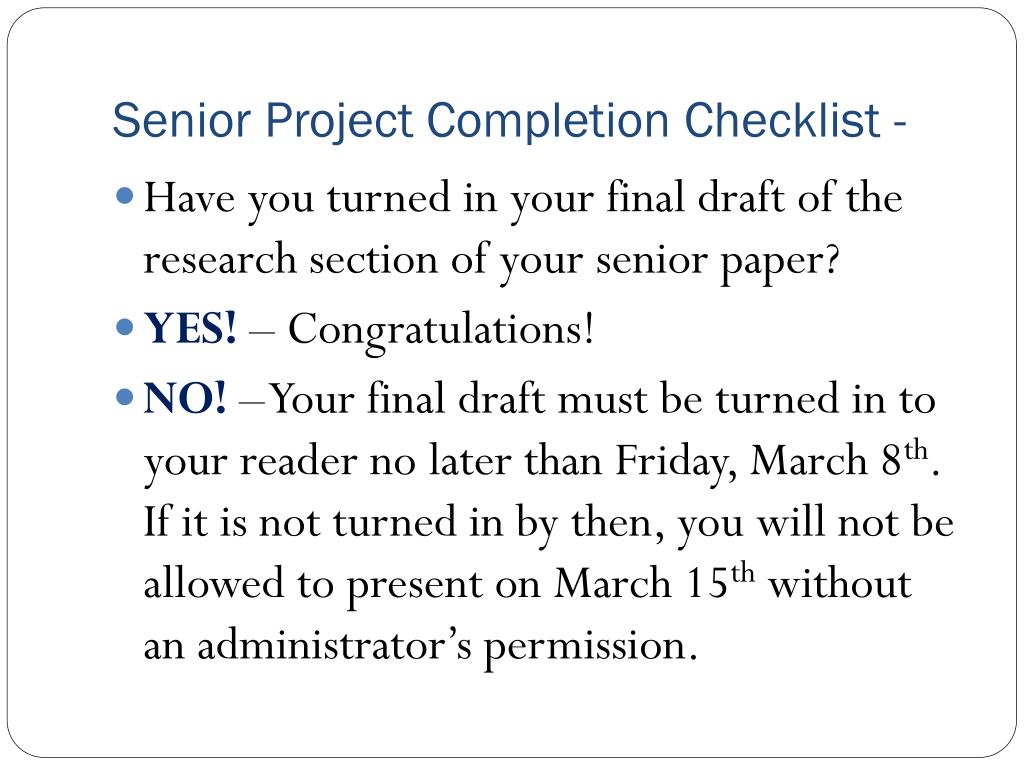Click the word 'without' after March 15th
Image resolution: width=1024 pixels, height=768 pixels.
(840, 581)
